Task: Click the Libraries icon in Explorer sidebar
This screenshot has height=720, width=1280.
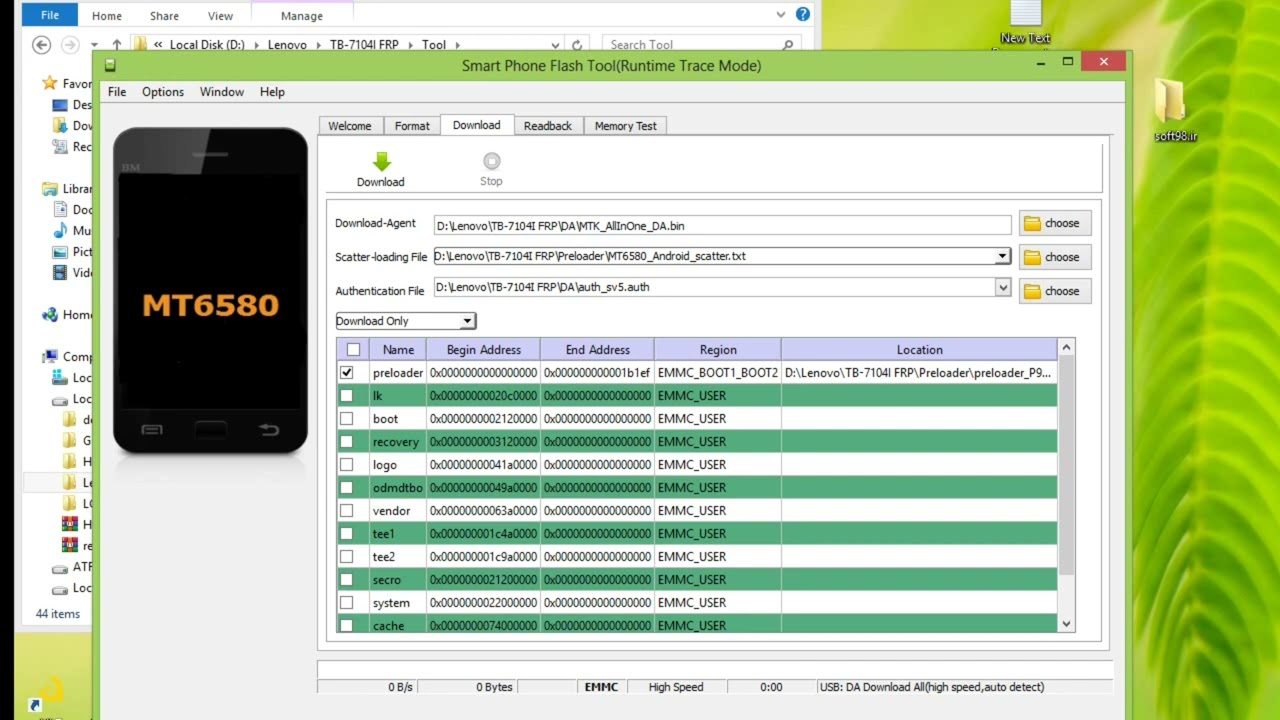Action: [50, 189]
